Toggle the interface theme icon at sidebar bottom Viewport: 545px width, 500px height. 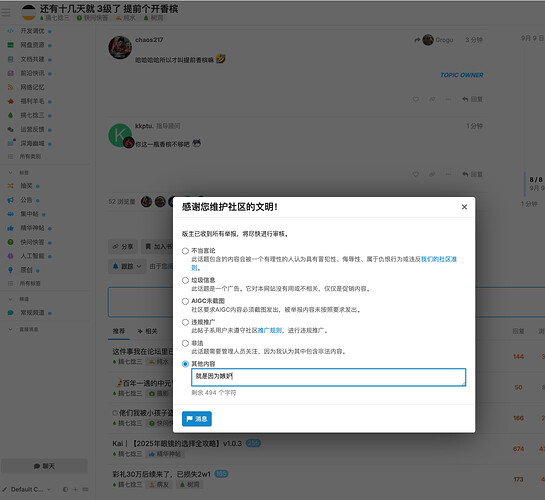[65, 489]
